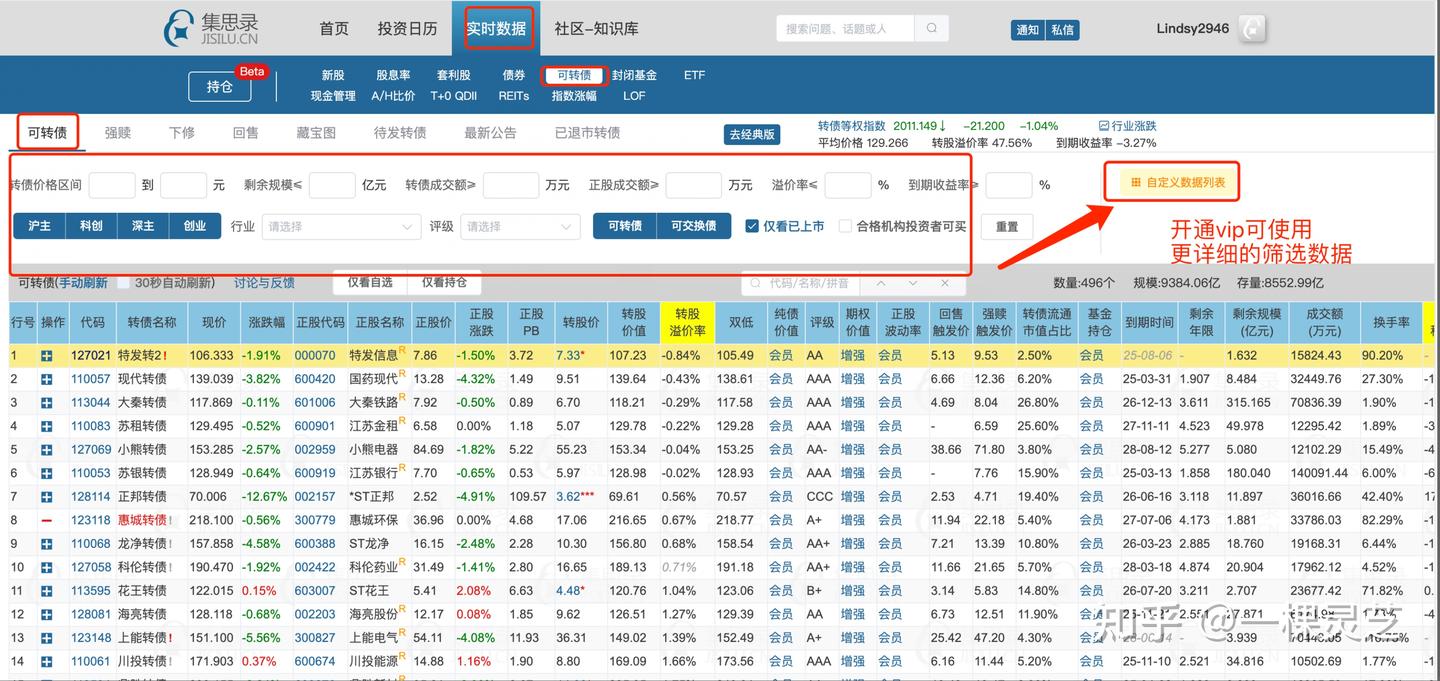Toggle the 可转债 type filter button
Screen dimensions: 1440x681
[x=625, y=226]
